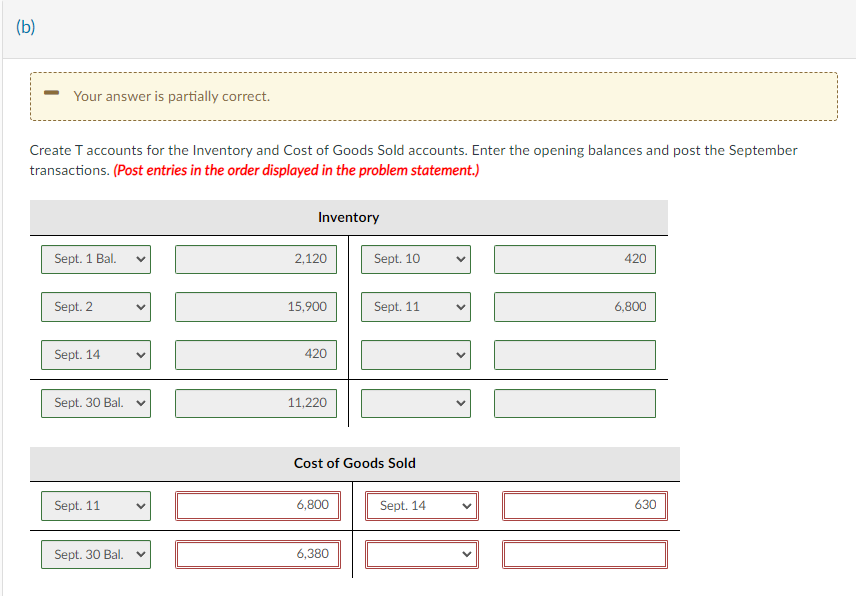Open the Sept. 14 dropdown under Cost of Goods Sold
Viewport: 856px width, 596px height.
(x=421, y=505)
